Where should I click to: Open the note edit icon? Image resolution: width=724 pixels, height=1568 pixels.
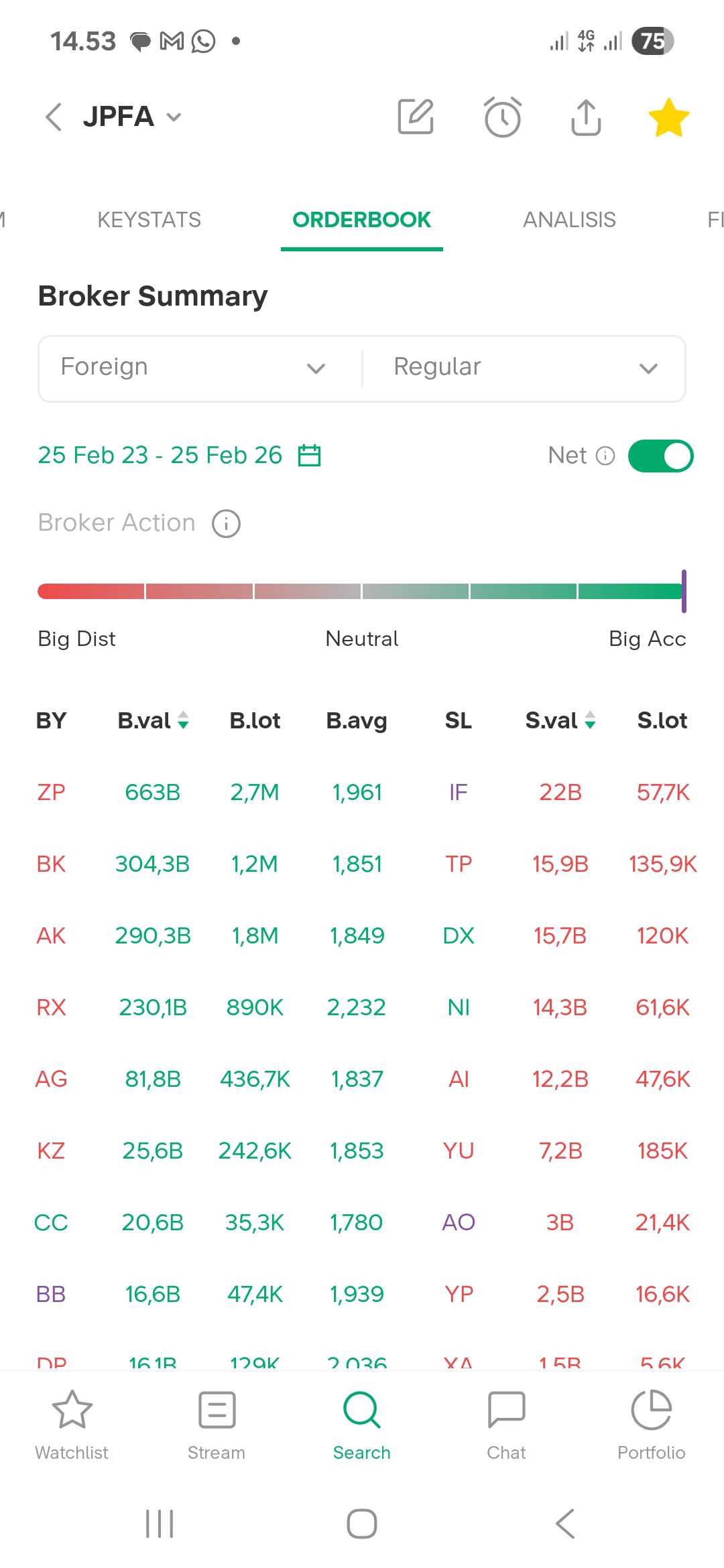(416, 117)
